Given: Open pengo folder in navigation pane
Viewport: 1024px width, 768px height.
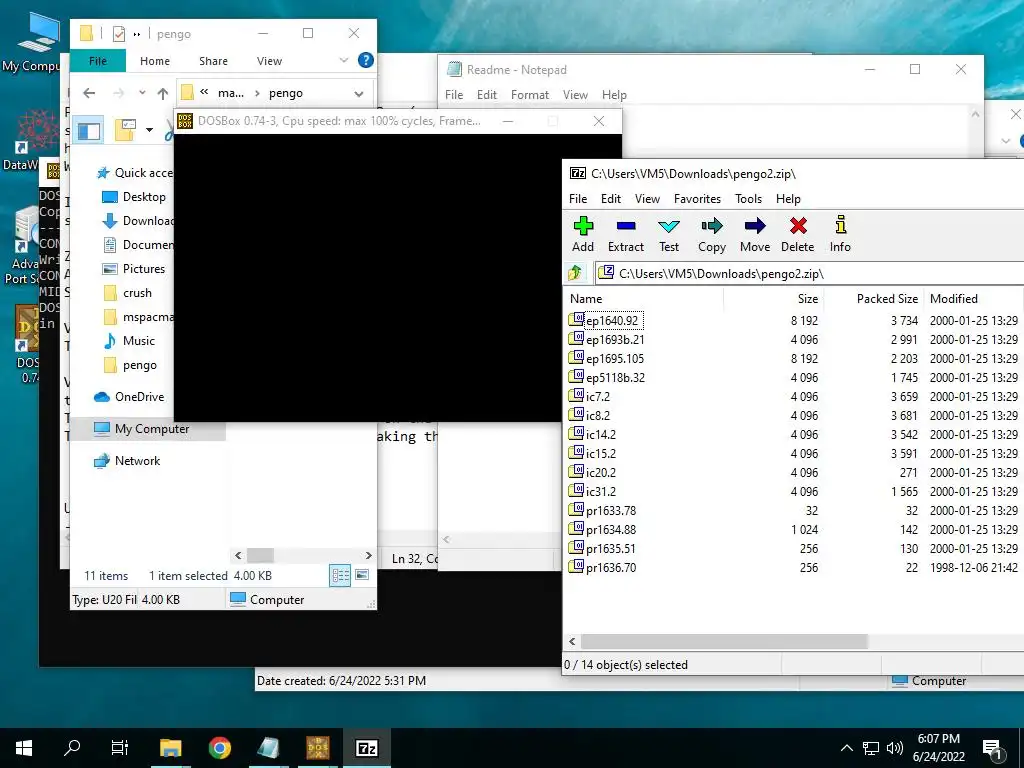Looking at the screenshot, I should pyautogui.click(x=140, y=365).
